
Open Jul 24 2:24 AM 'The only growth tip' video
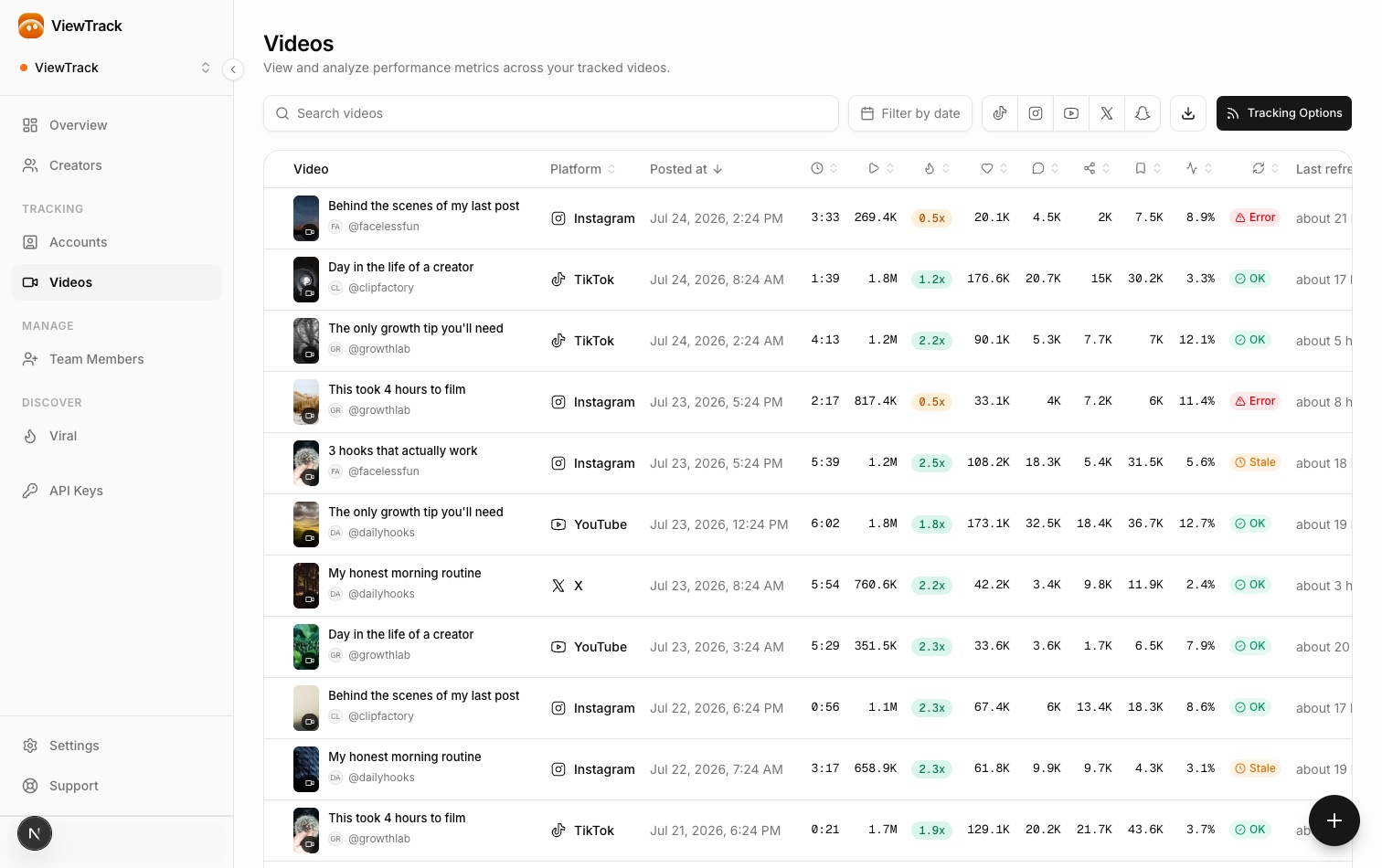pyautogui.click(x=416, y=328)
